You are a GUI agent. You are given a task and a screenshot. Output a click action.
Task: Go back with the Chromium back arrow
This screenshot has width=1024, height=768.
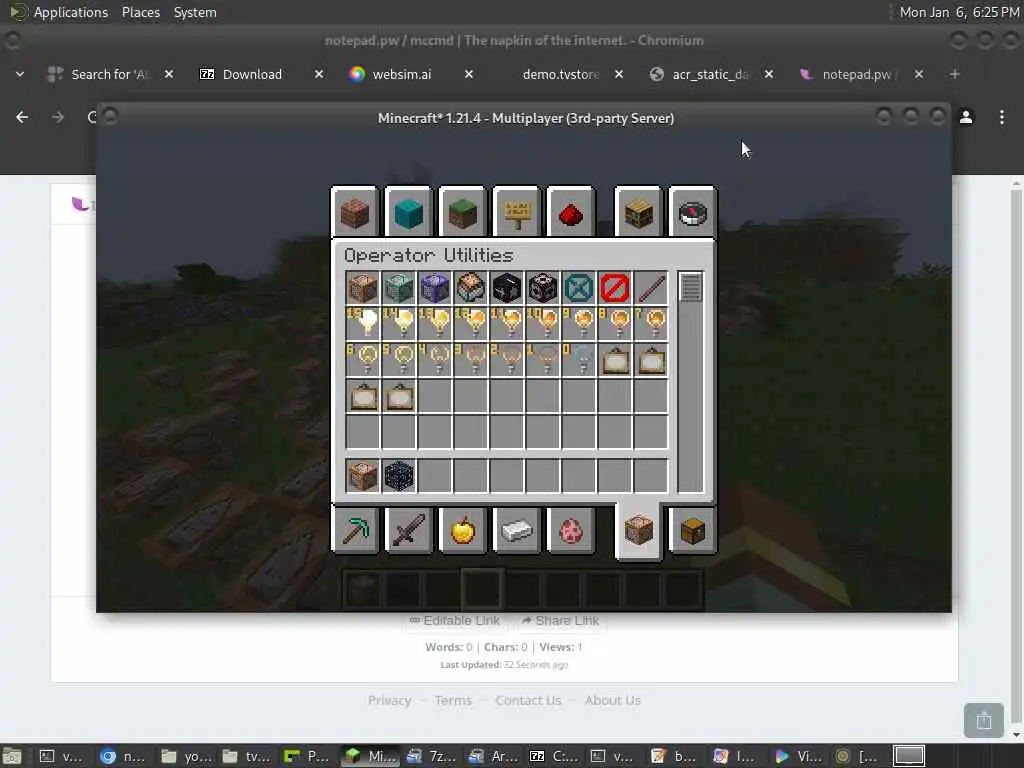[22, 117]
